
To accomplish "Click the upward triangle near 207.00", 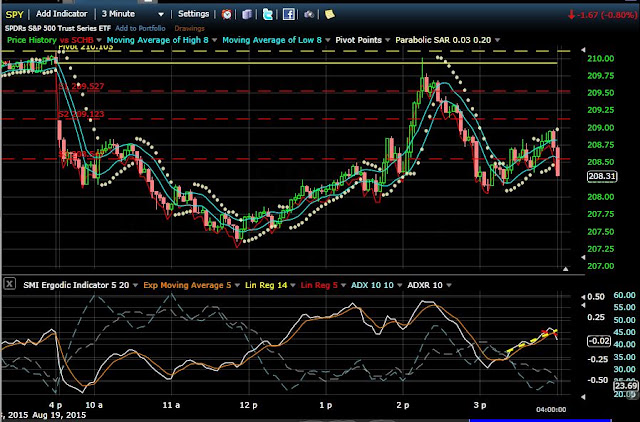I will 565,269.
